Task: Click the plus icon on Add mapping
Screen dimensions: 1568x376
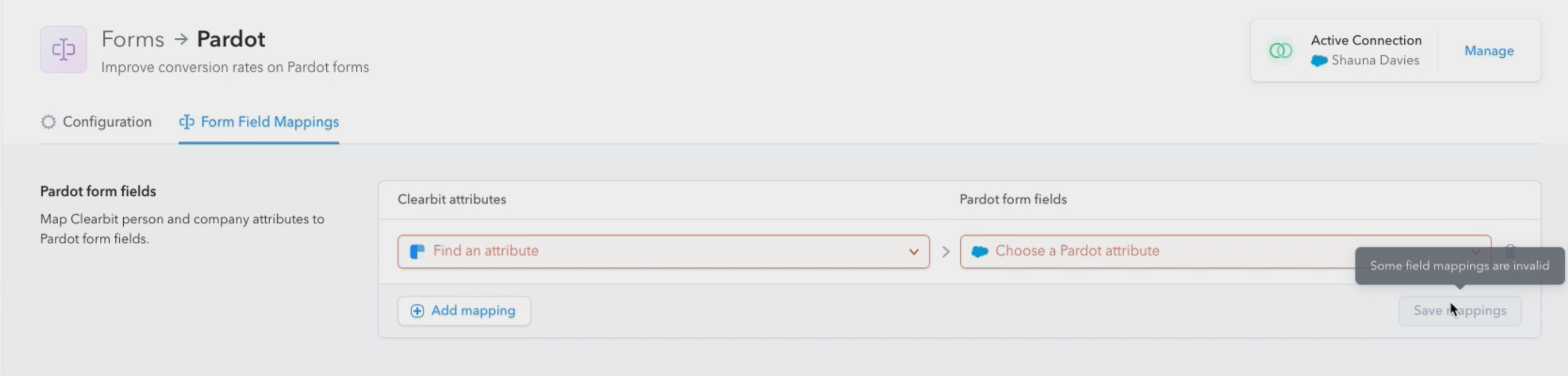Action: [417, 311]
